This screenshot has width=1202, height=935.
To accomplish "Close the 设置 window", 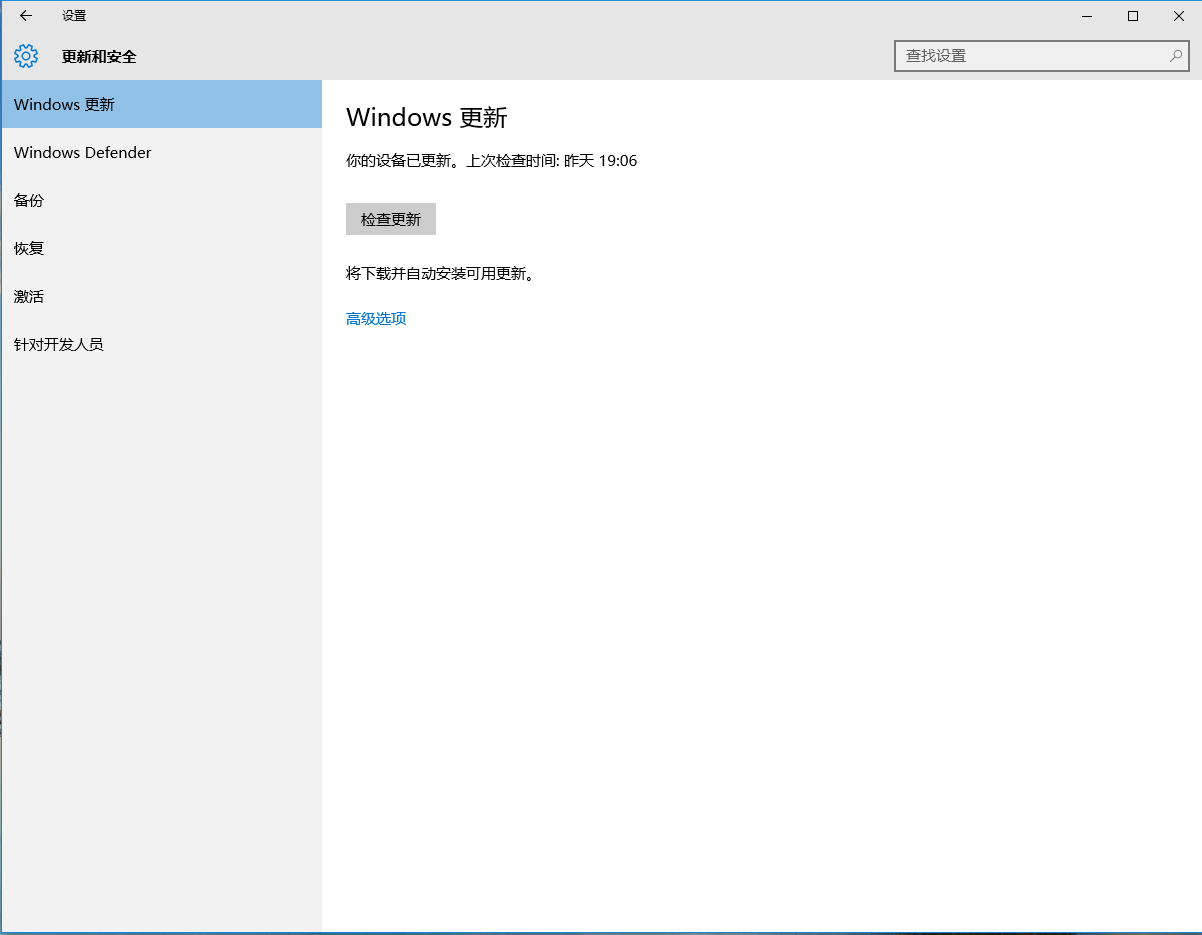I will click(1179, 16).
